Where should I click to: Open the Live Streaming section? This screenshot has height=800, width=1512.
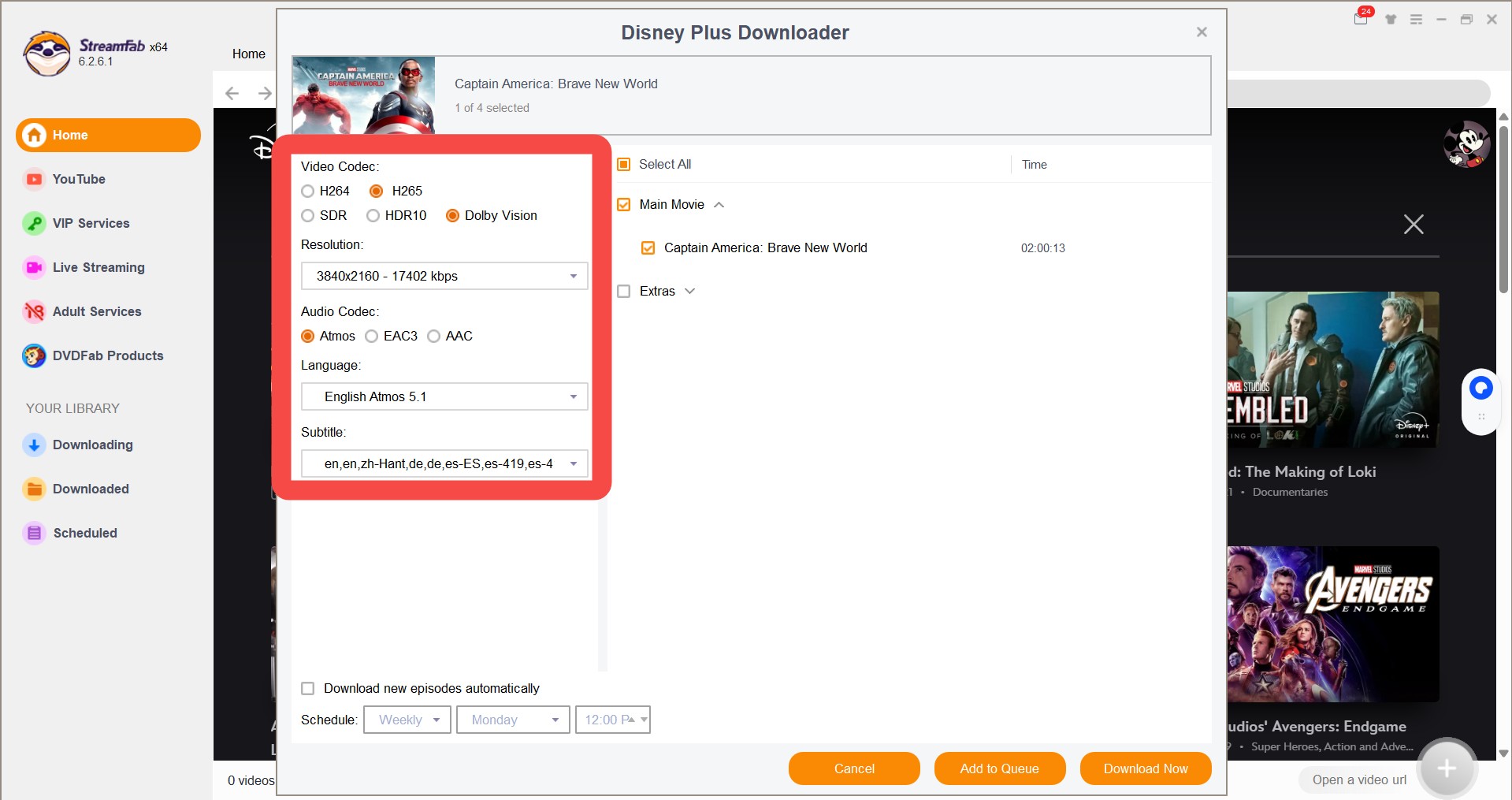pyautogui.click(x=98, y=267)
